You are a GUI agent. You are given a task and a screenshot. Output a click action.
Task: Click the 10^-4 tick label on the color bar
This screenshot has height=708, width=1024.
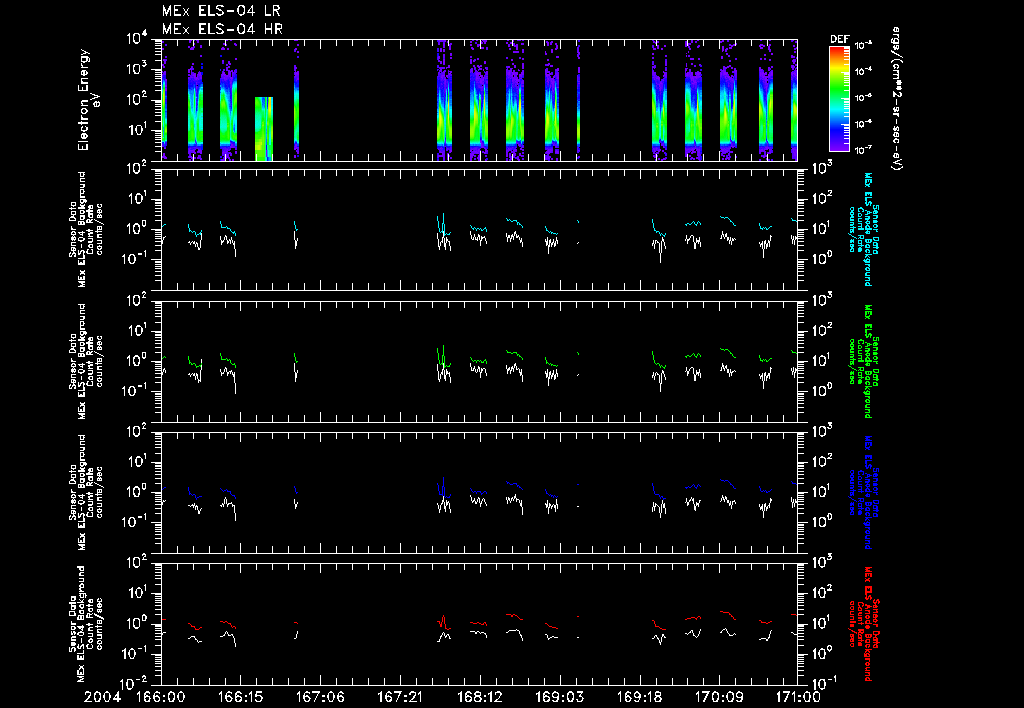click(863, 71)
